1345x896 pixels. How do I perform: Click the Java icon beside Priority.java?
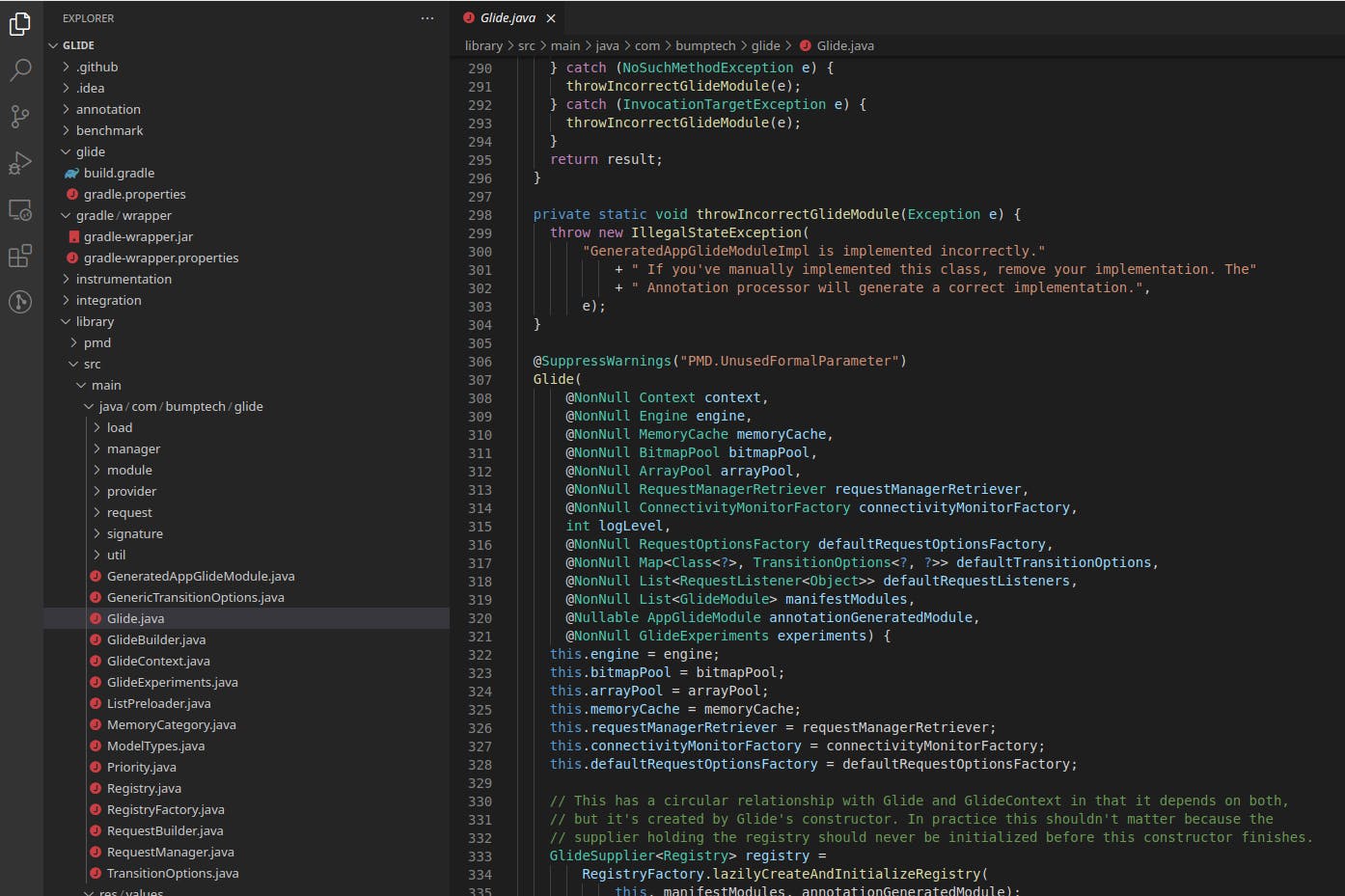tap(96, 768)
